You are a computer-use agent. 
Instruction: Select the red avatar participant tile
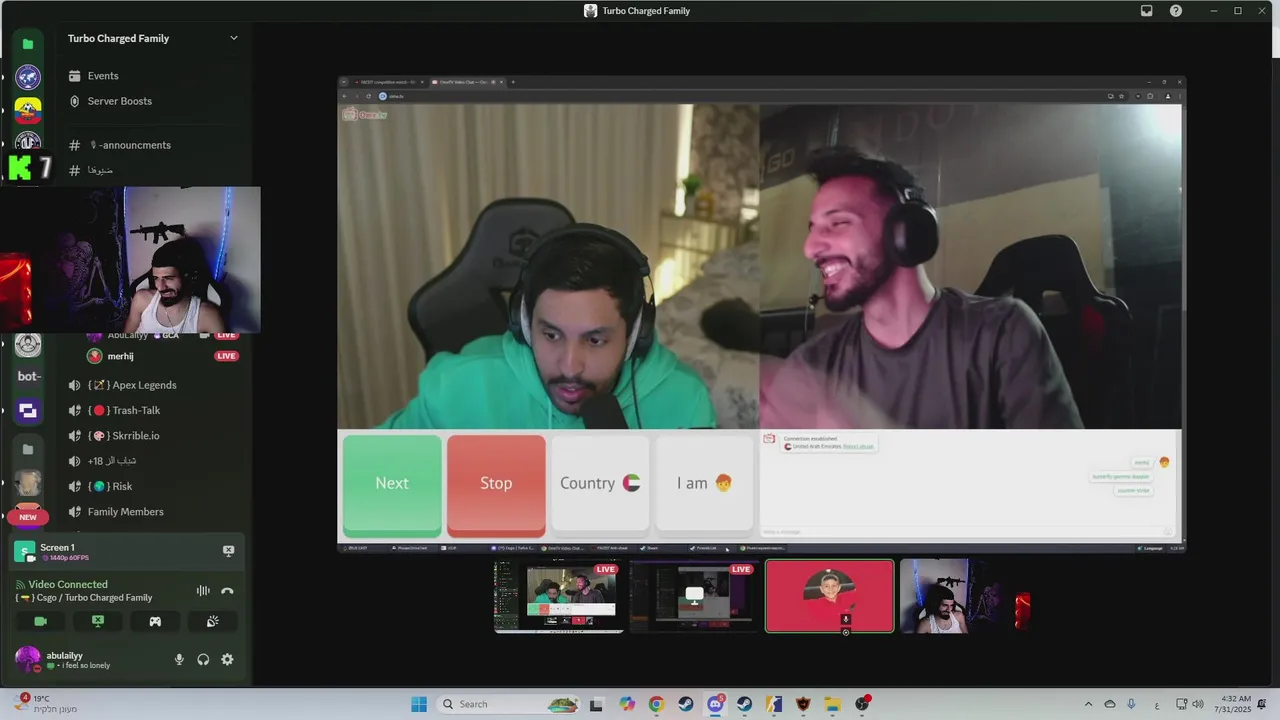[x=830, y=596]
